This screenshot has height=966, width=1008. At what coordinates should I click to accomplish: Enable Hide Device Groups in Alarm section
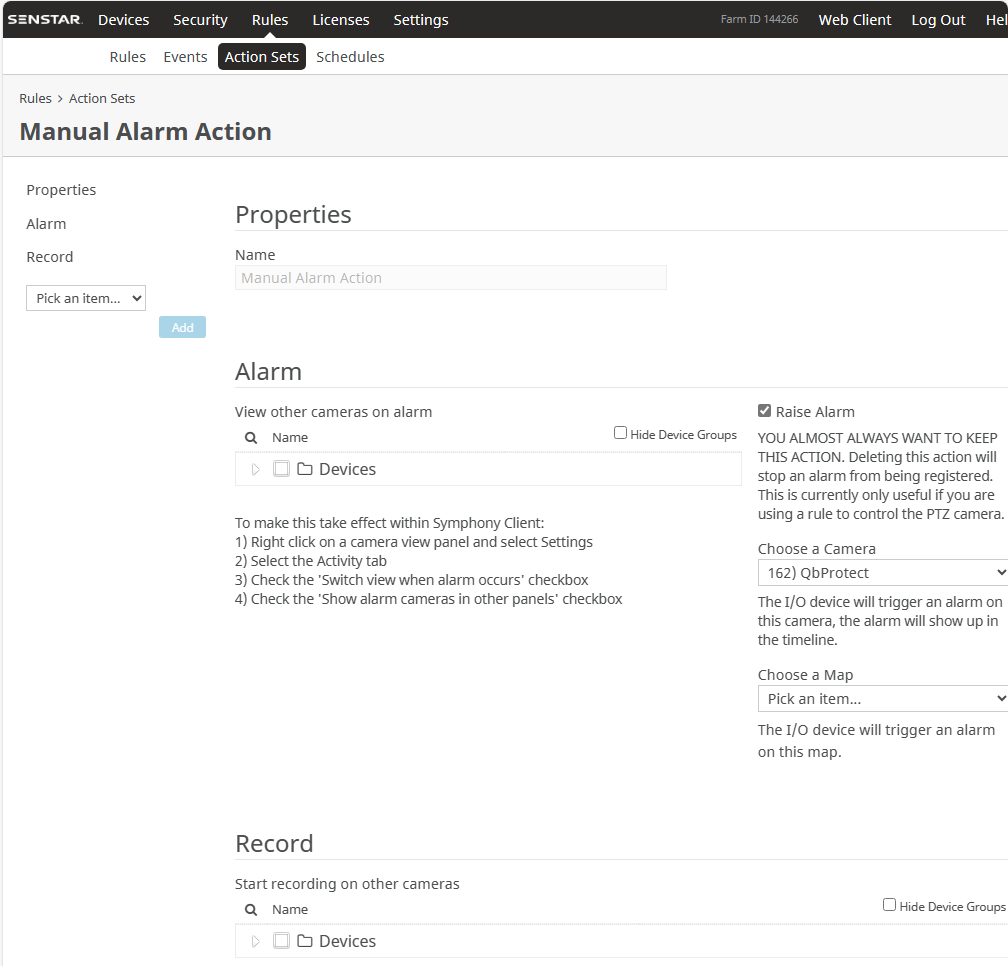(x=621, y=433)
